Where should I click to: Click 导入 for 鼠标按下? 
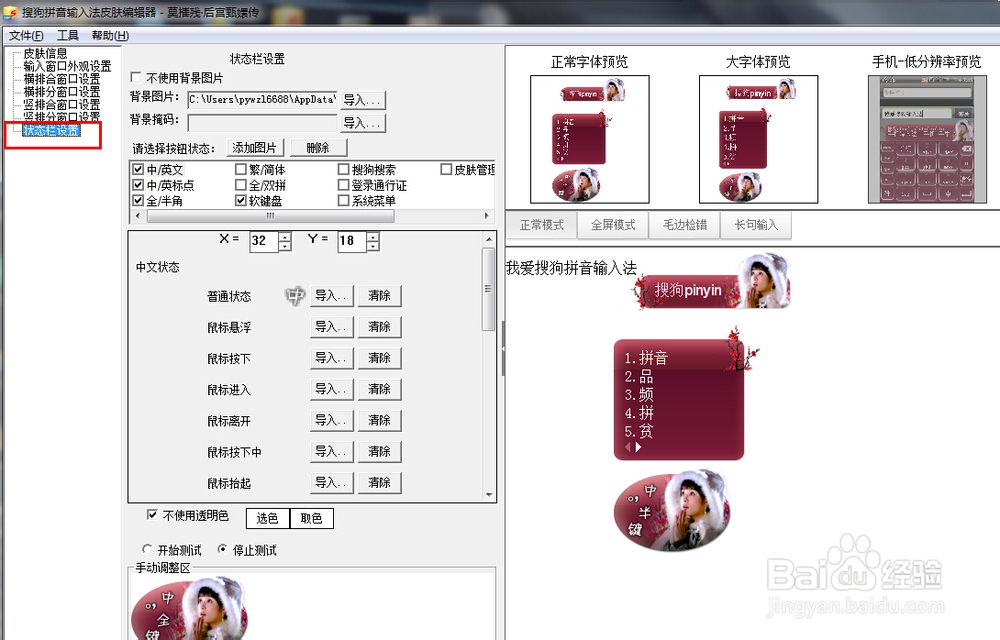(332, 358)
